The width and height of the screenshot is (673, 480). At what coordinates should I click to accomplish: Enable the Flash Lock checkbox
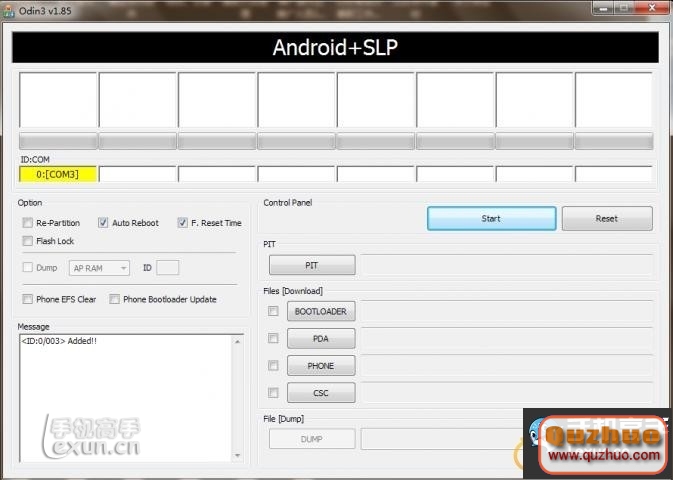pyautogui.click(x=27, y=241)
